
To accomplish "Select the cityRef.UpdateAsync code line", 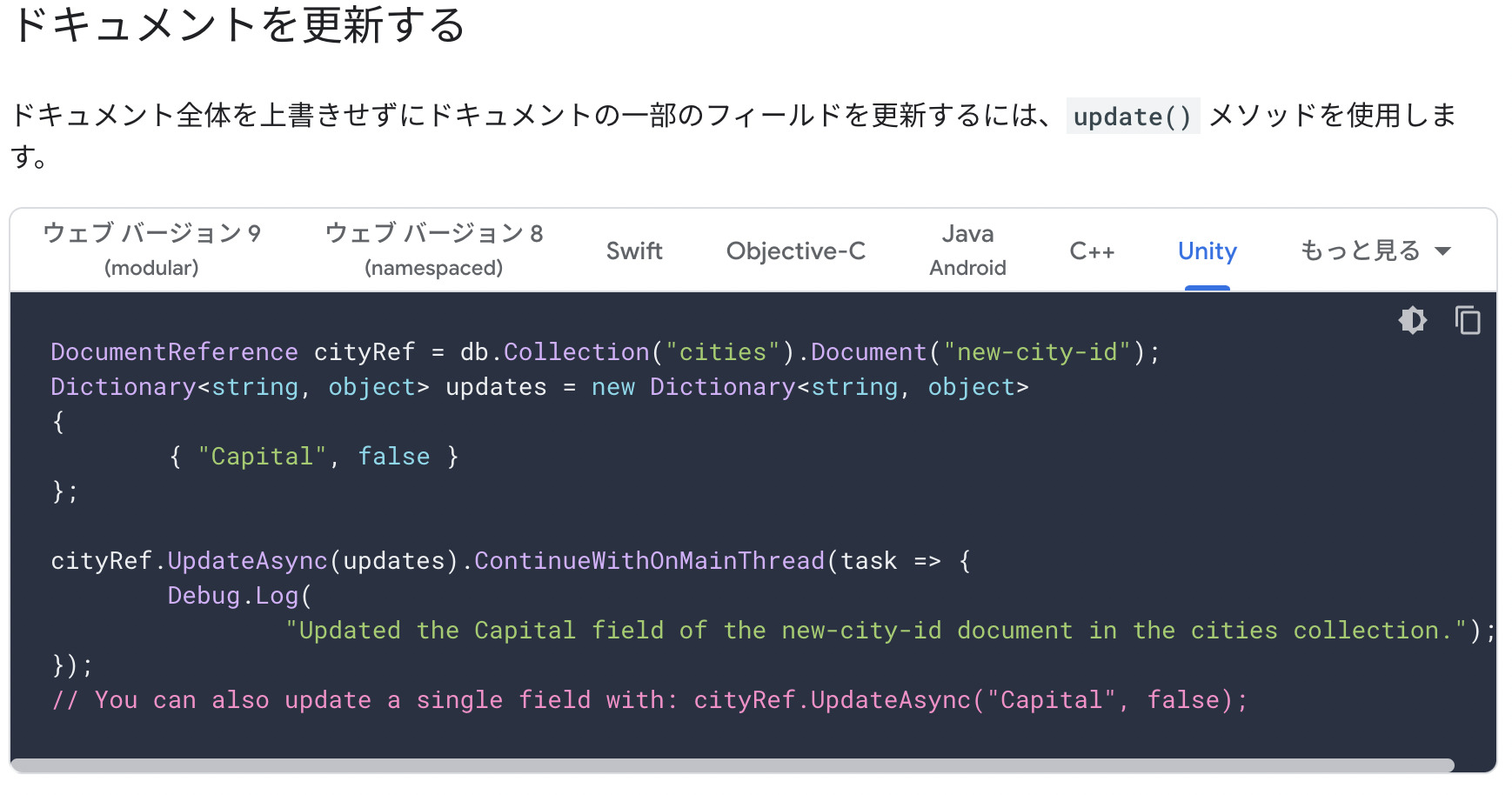I will tap(509, 560).
